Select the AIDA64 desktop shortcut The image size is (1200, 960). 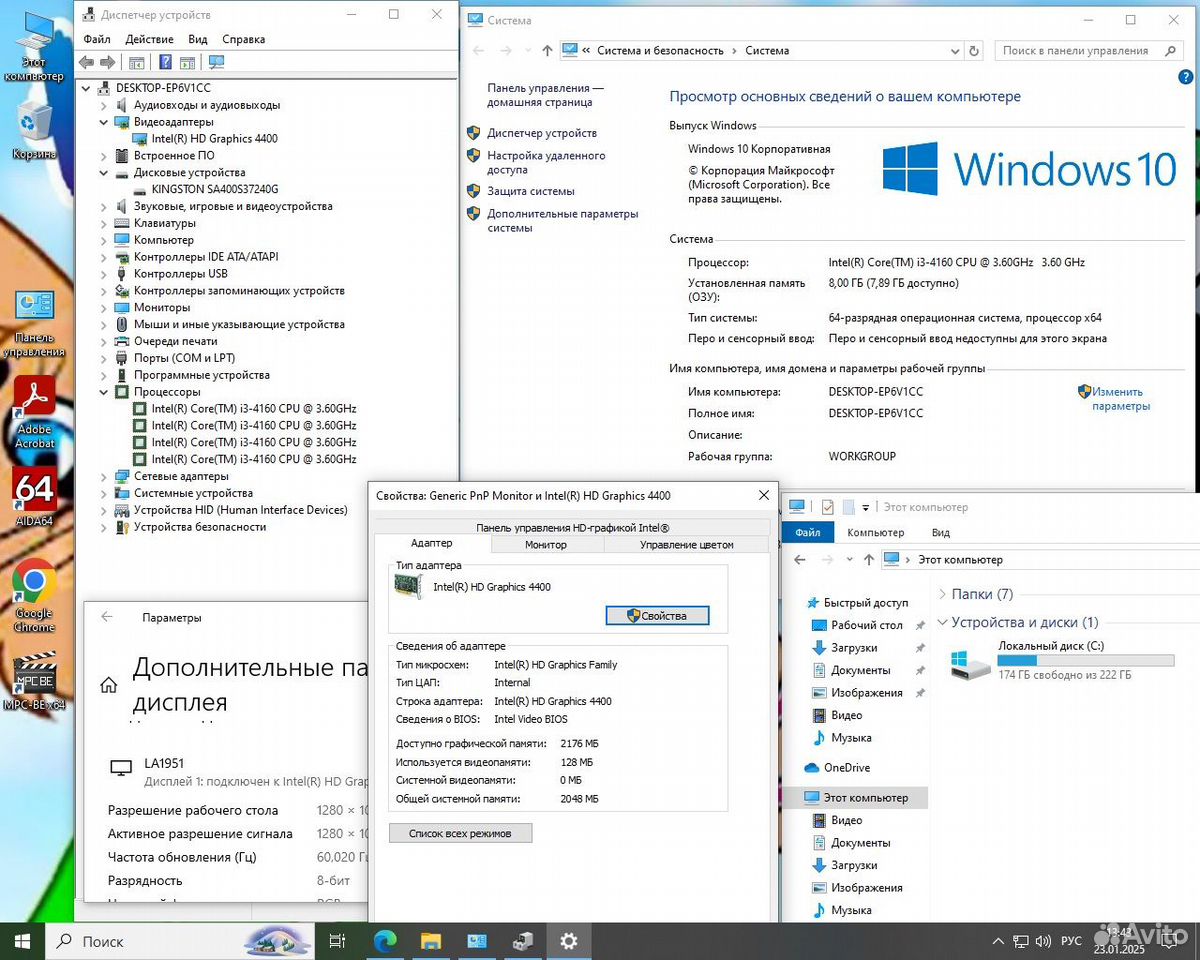[34, 497]
